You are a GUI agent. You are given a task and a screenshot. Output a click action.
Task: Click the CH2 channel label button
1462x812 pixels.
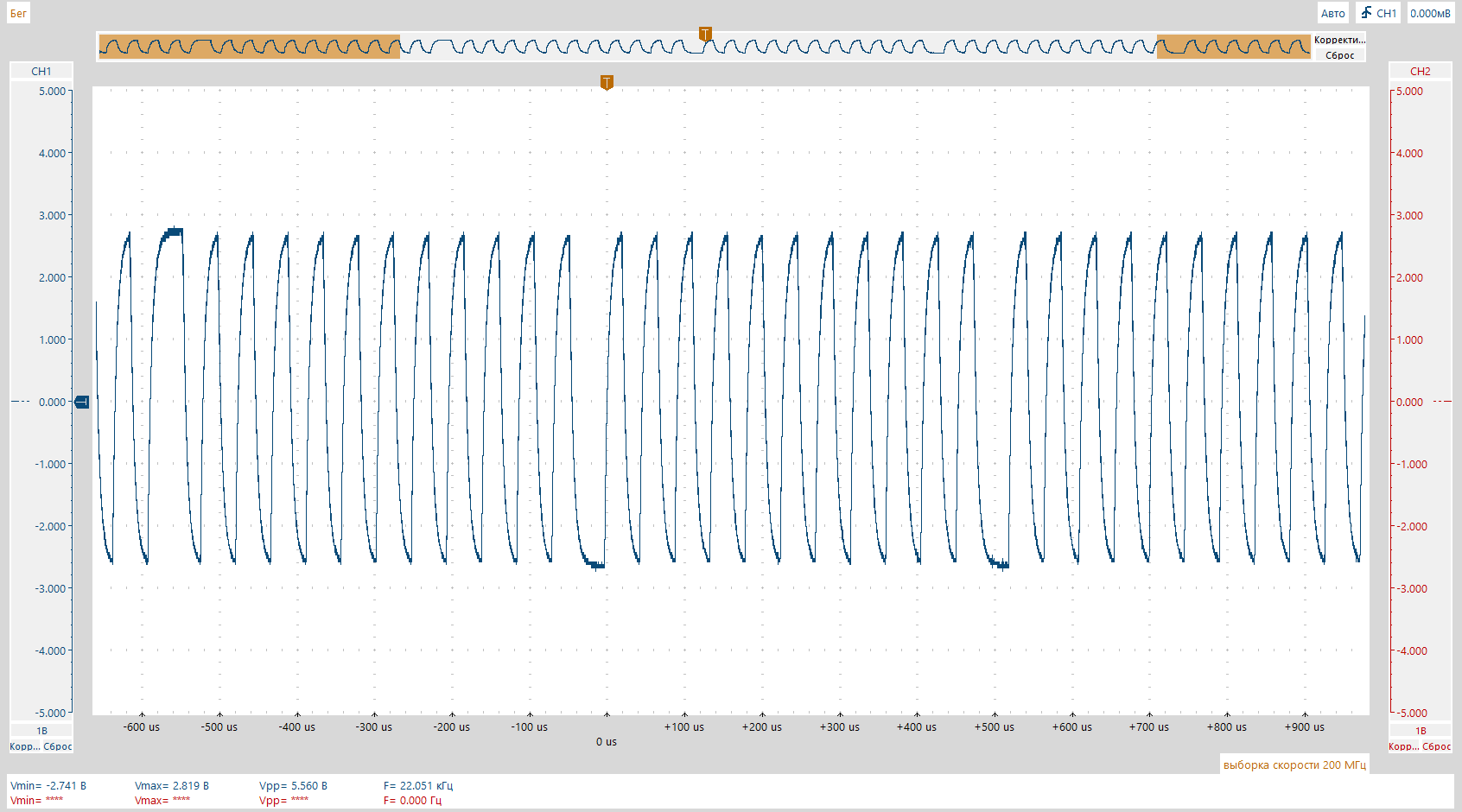tap(1420, 71)
